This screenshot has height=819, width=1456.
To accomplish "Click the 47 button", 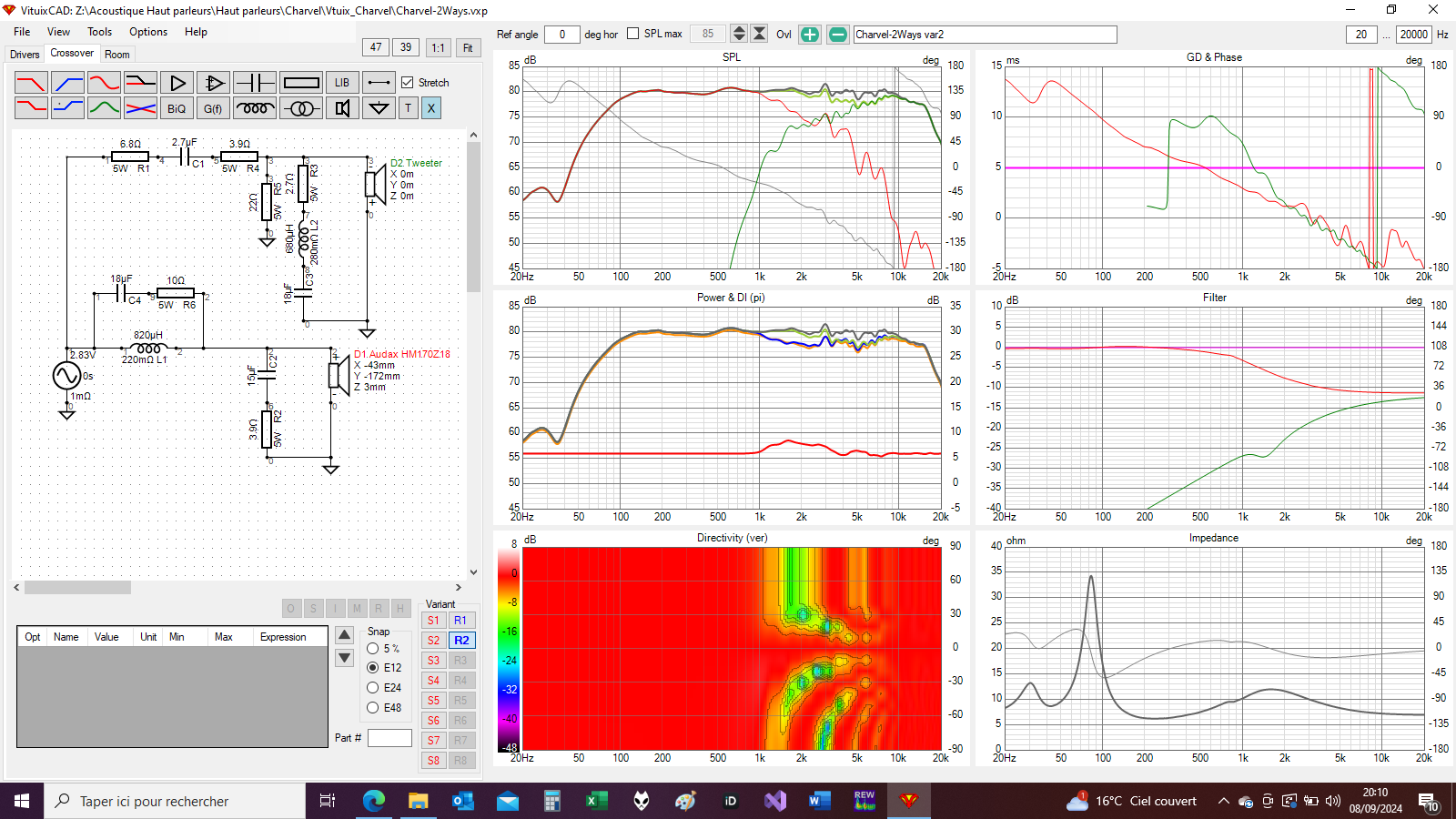I will tap(376, 47).
